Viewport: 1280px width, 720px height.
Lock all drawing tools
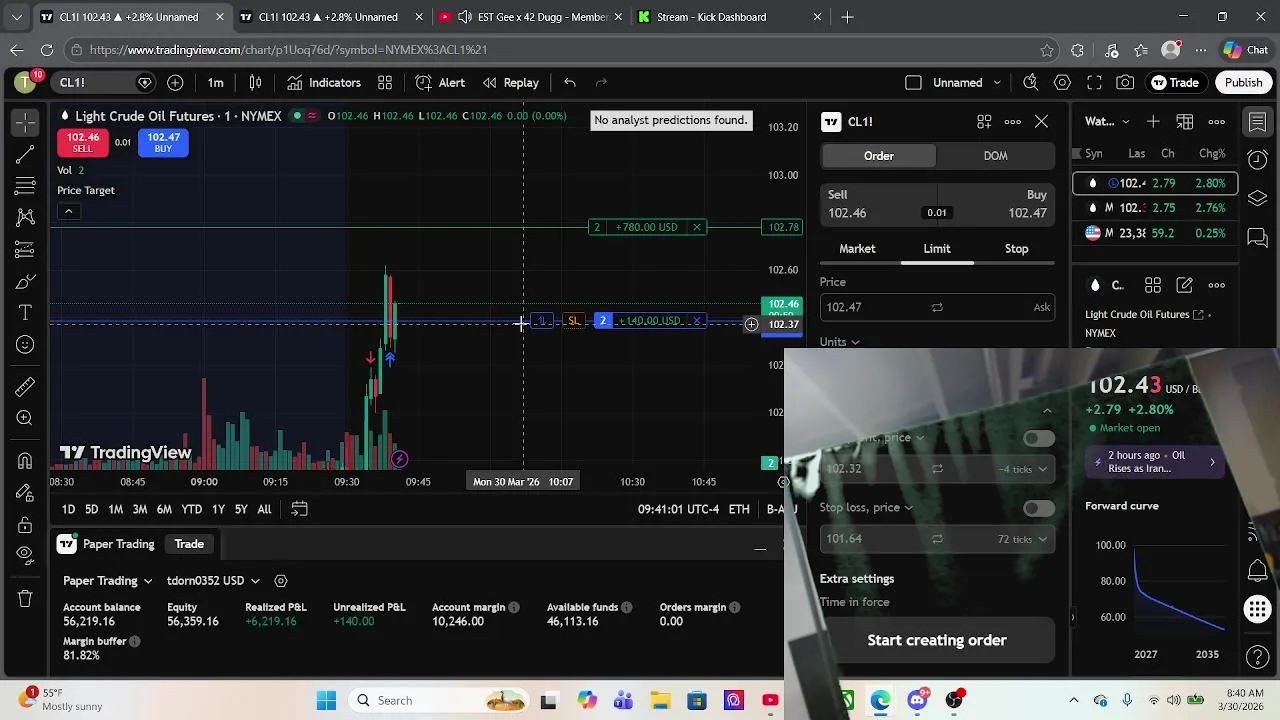pyautogui.click(x=26, y=523)
